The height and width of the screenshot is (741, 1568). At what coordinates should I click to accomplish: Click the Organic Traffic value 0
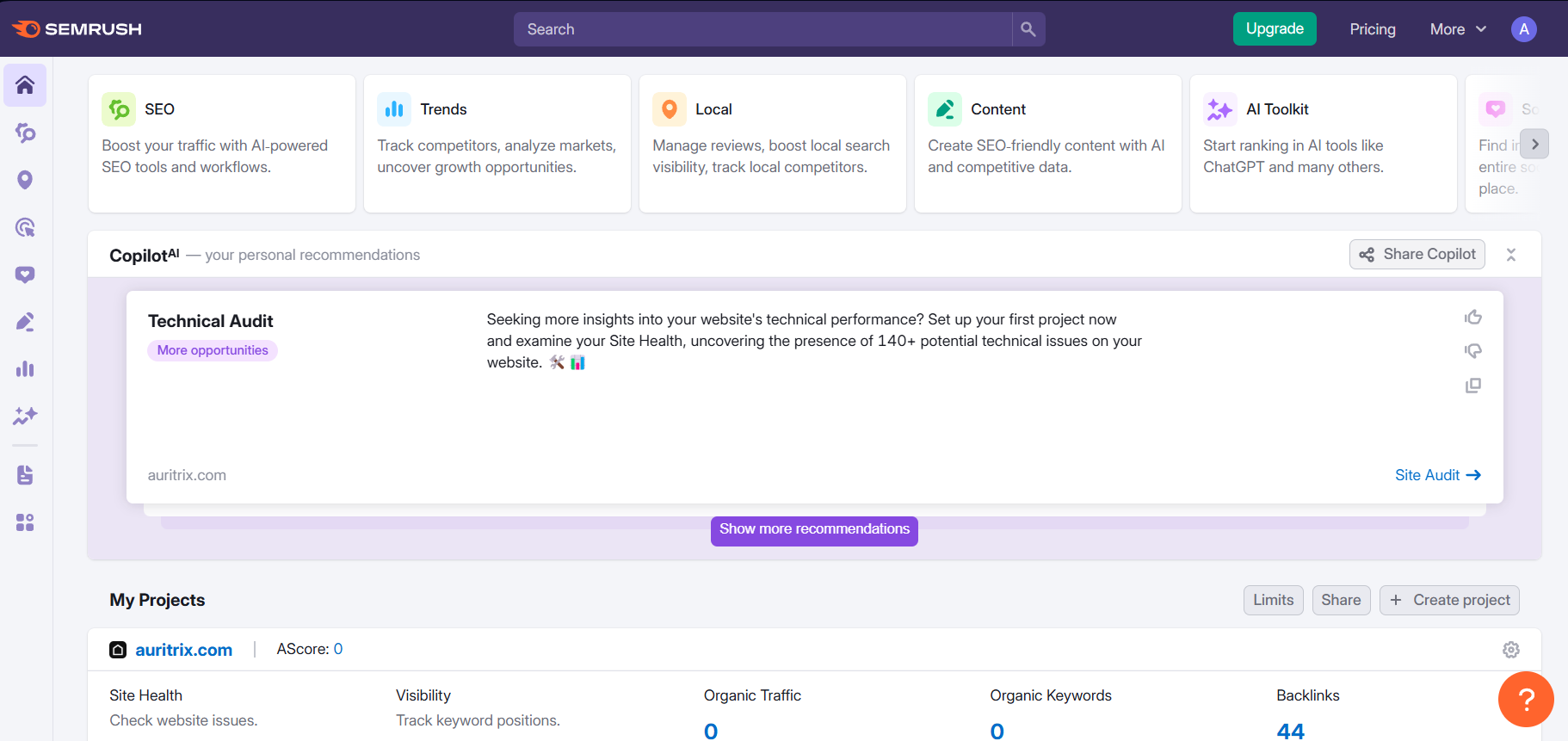coord(711,731)
